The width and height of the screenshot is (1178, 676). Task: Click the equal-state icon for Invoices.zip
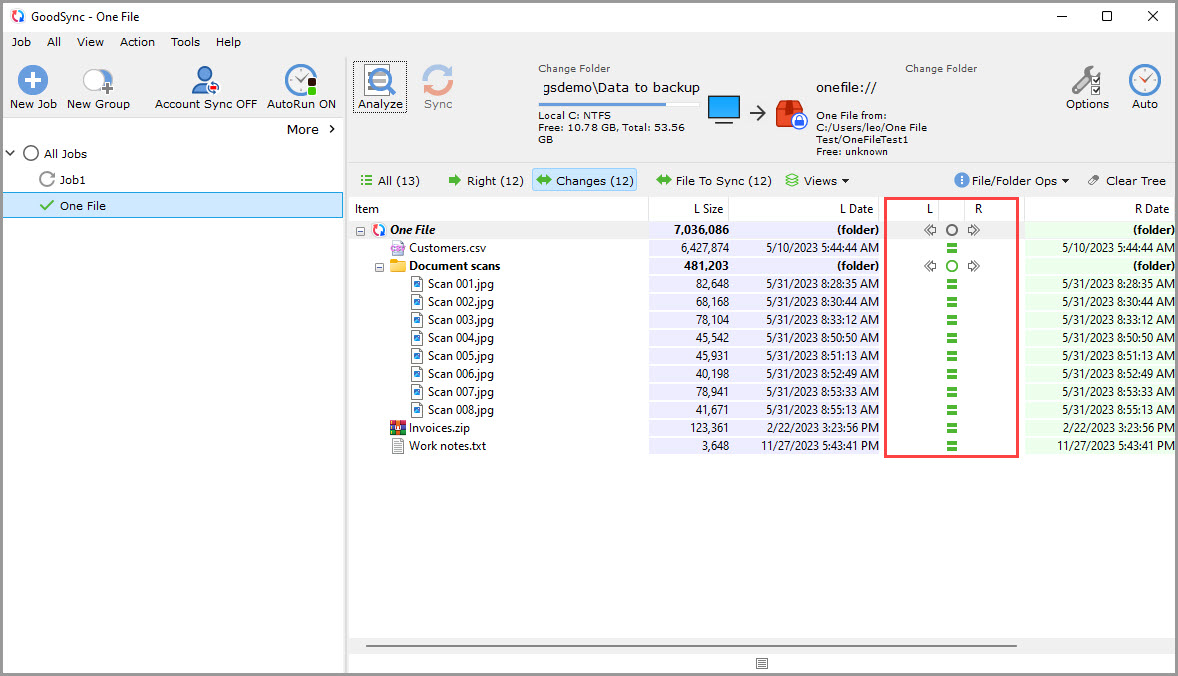point(952,428)
